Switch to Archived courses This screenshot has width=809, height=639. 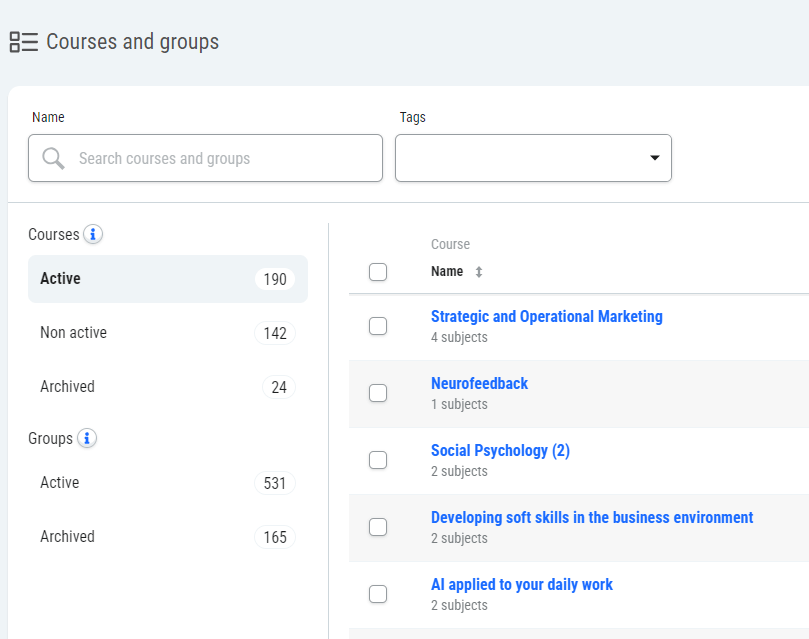click(x=167, y=387)
